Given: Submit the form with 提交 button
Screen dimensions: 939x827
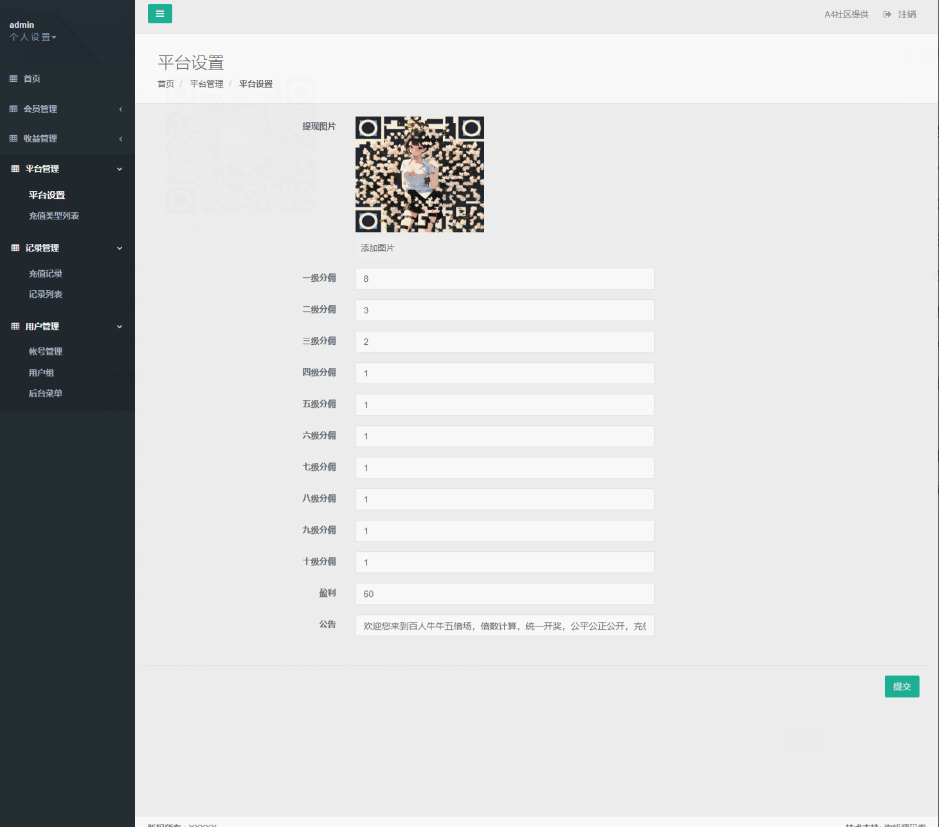Looking at the screenshot, I should (902, 686).
